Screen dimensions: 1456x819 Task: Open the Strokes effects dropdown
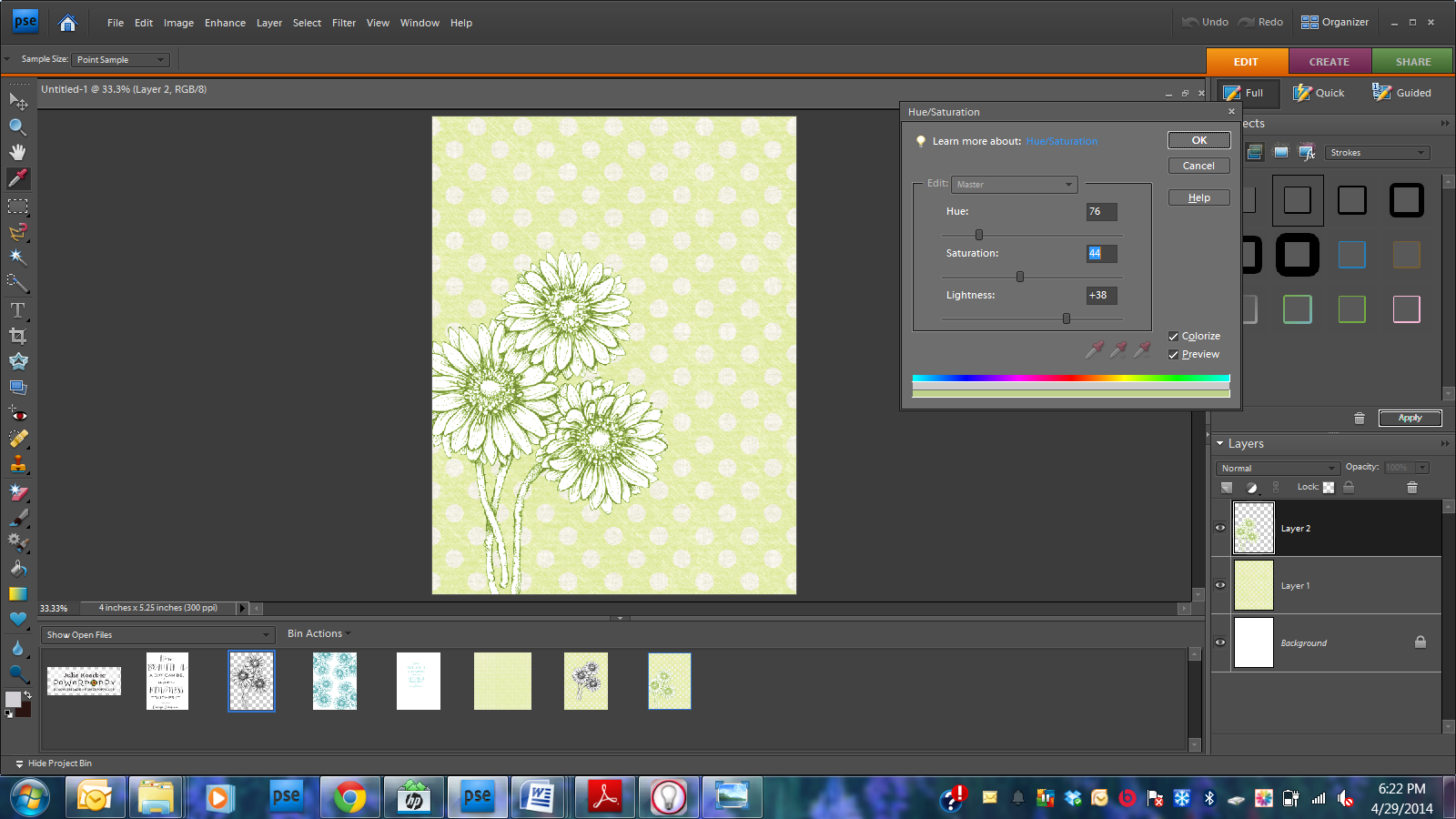pyautogui.click(x=1376, y=153)
